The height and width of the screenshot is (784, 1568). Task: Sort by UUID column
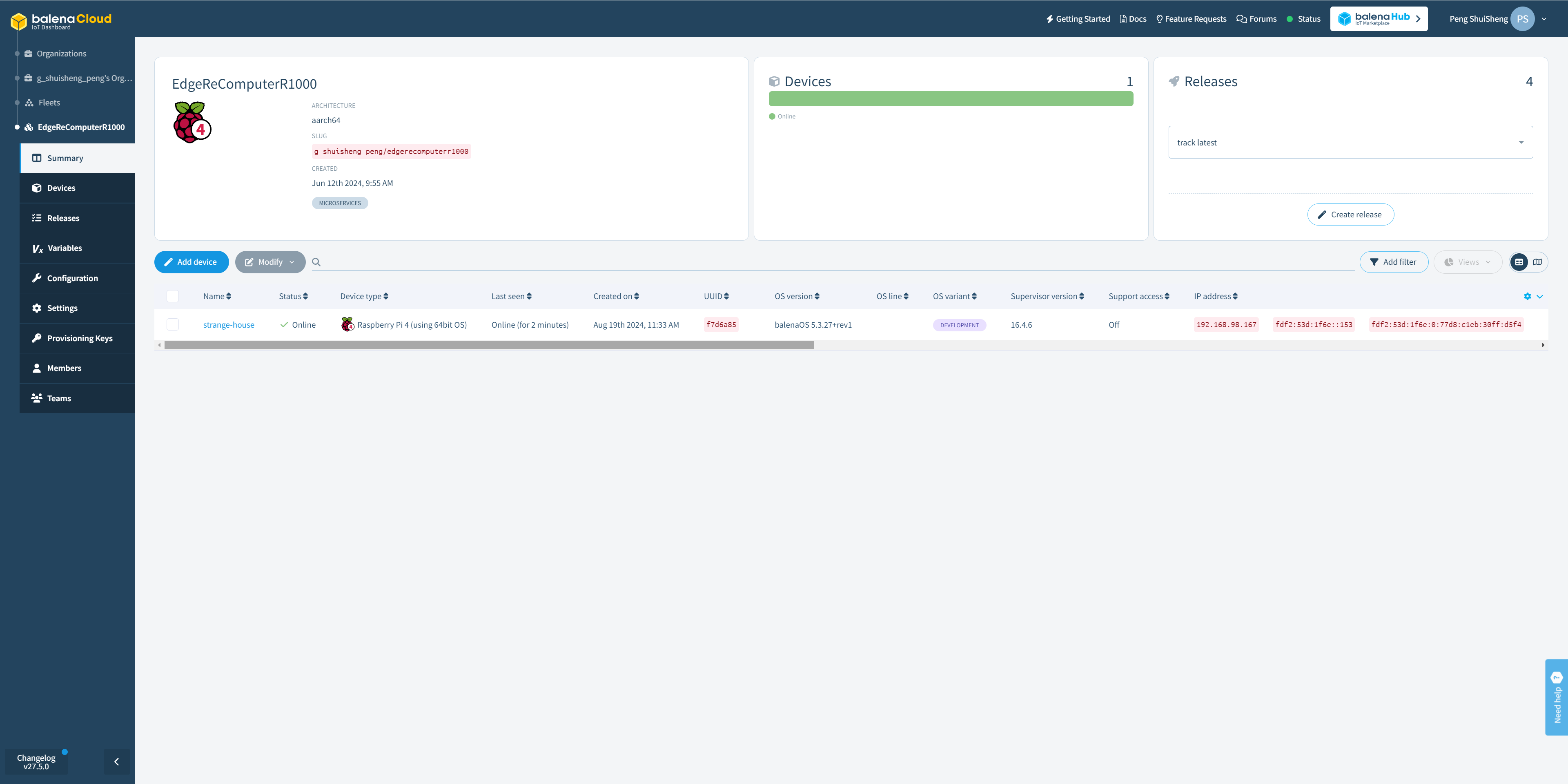[x=717, y=296]
